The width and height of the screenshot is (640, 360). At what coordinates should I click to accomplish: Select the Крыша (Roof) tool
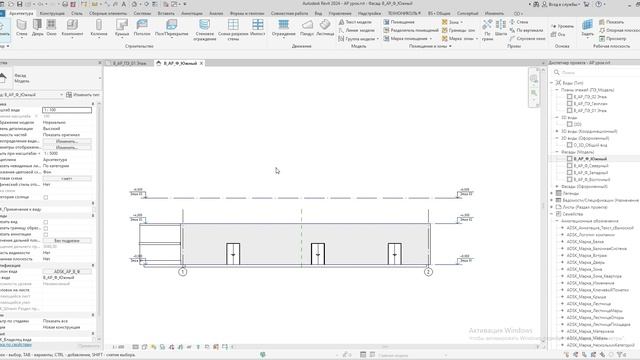122,28
